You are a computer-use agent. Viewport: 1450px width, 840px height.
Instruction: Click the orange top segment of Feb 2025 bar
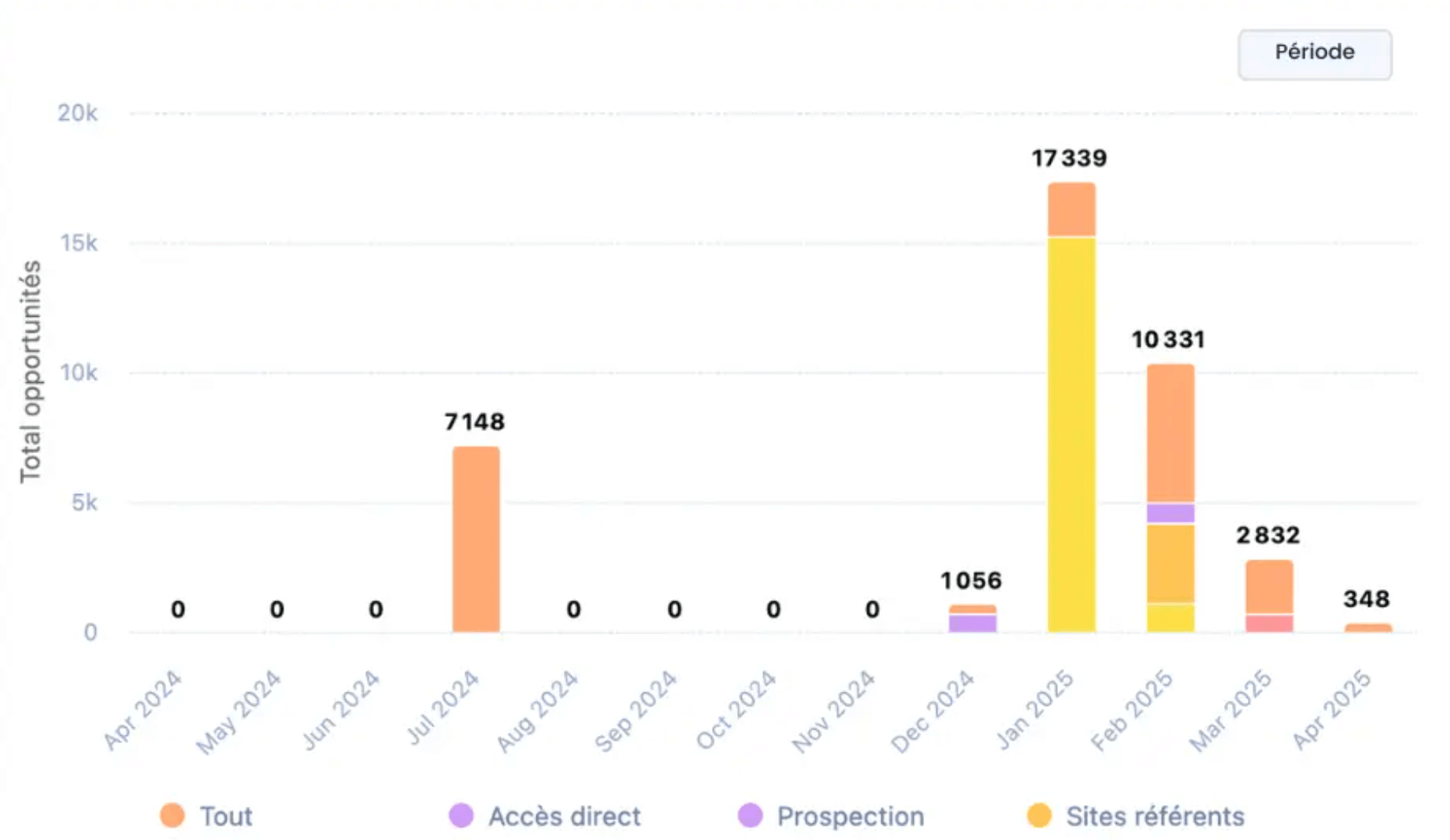pyautogui.click(x=1170, y=434)
